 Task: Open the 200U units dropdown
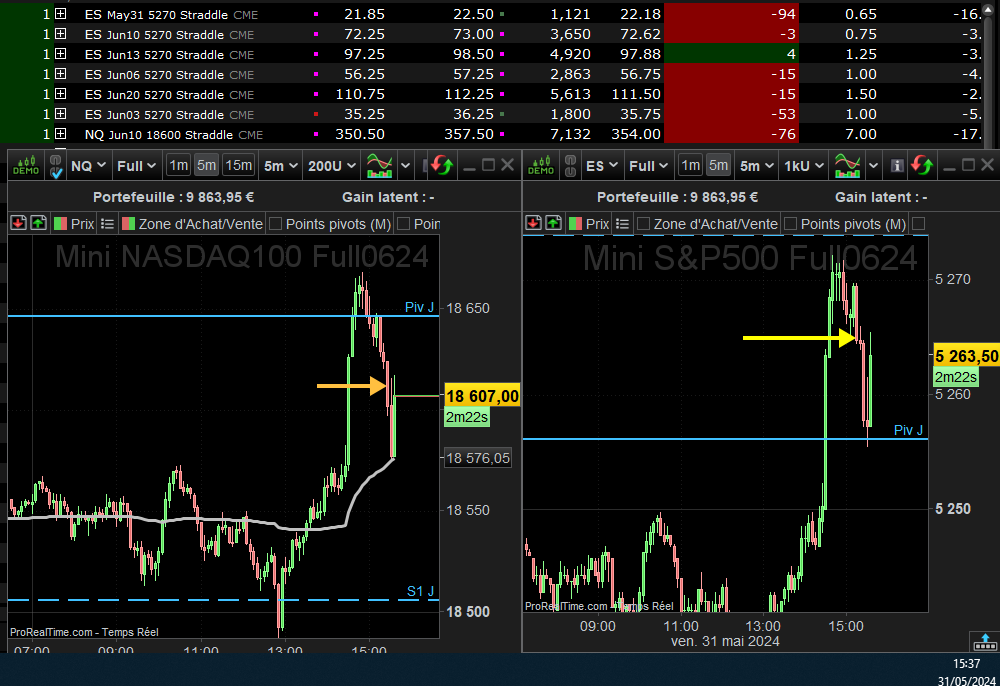click(x=332, y=166)
